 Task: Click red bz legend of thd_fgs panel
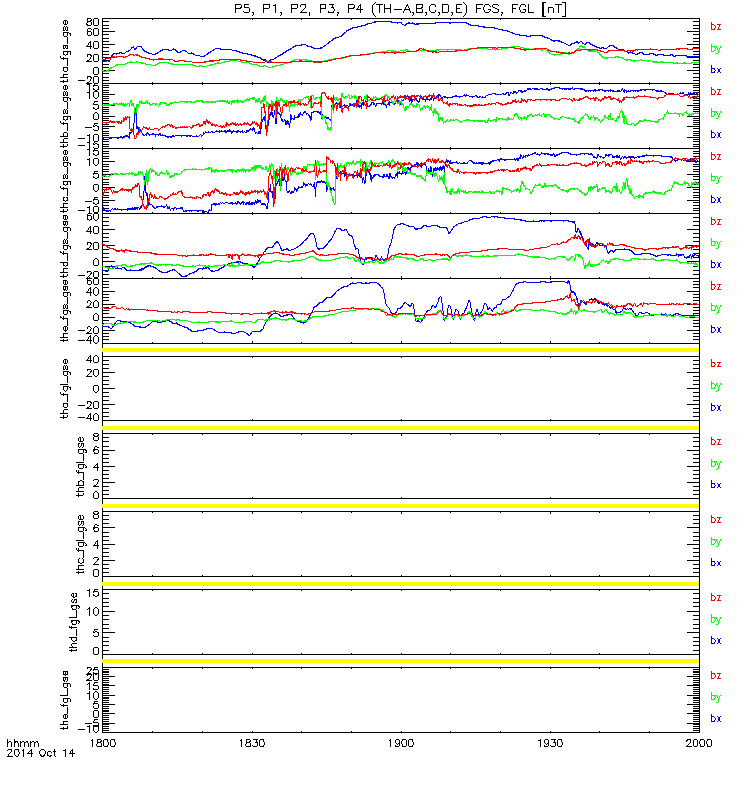[716, 221]
